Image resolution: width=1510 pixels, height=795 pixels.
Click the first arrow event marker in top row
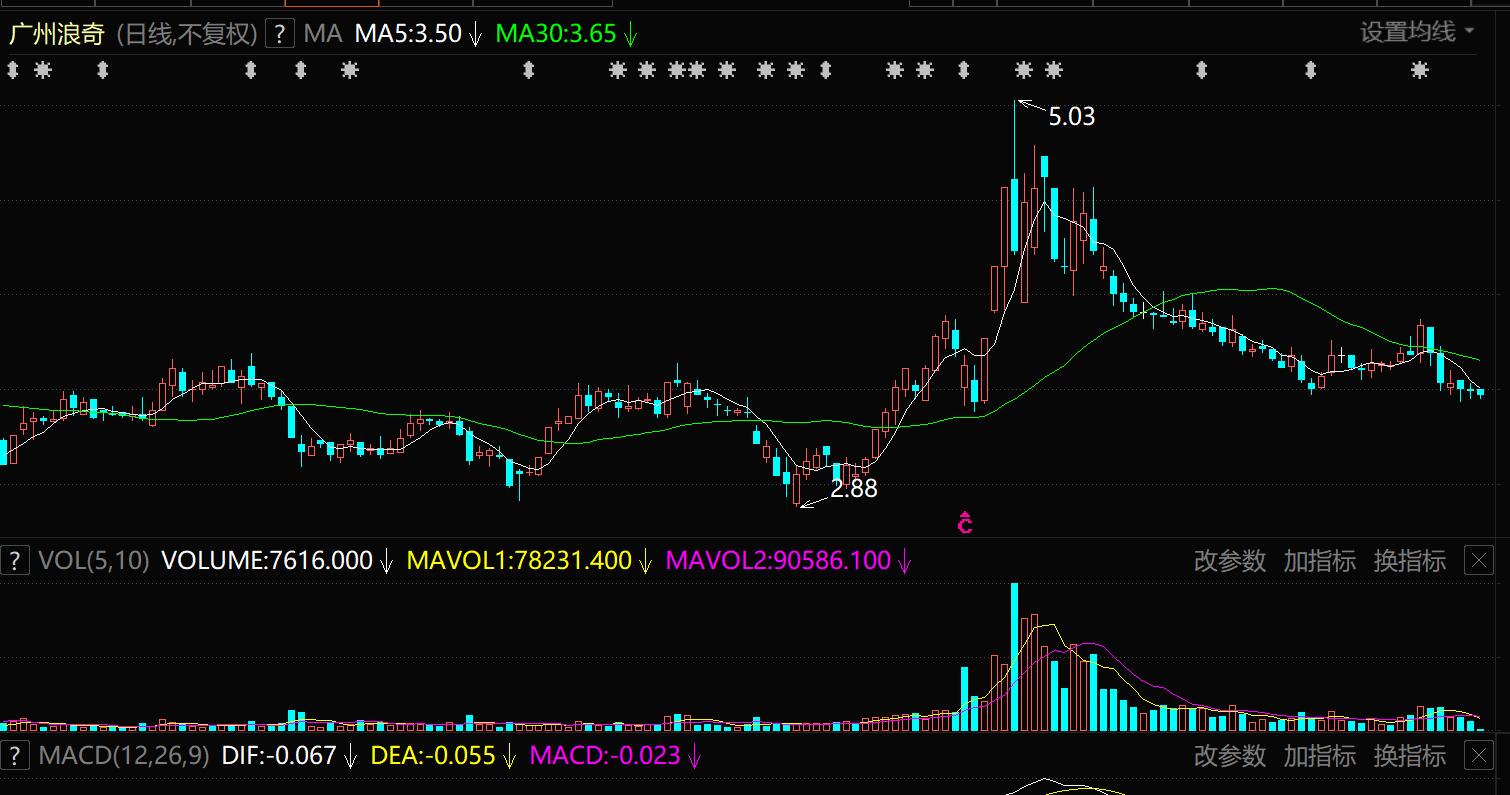pos(12,70)
